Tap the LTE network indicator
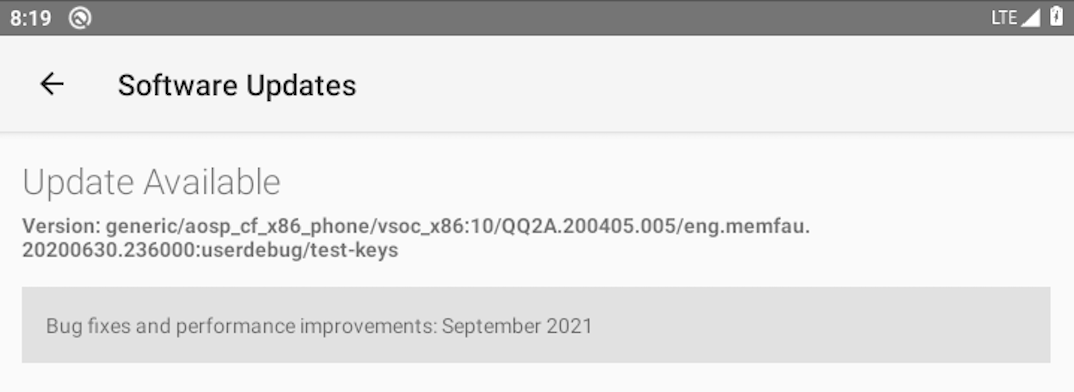The width and height of the screenshot is (1074, 392). click(1005, 18)
